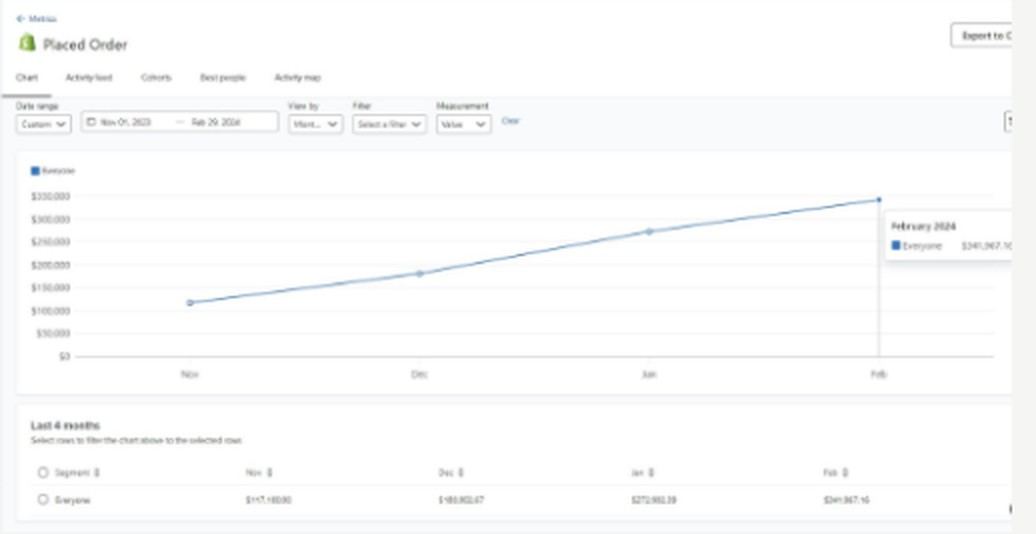
Task: Click the blue swatch in February 2024 tooltip
Action: tap(896, 246)
